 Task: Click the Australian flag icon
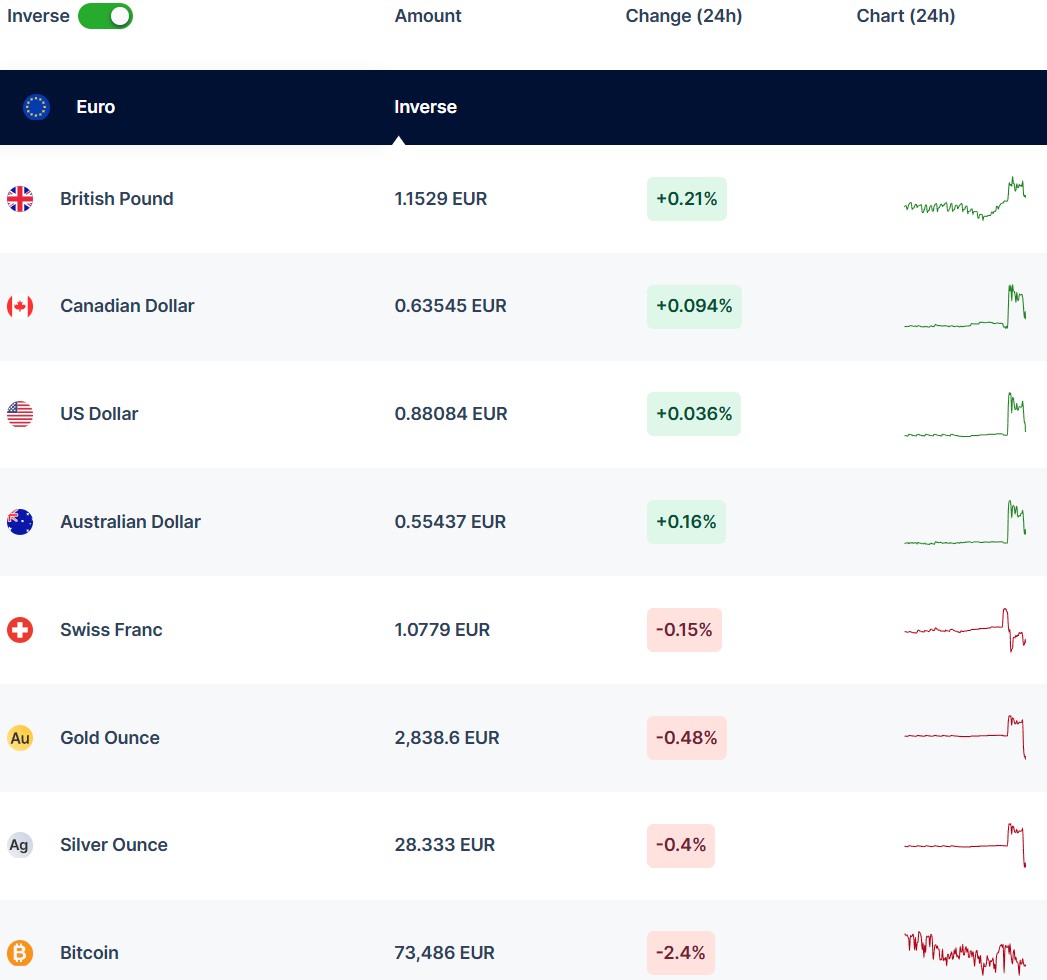tap(20, 522)
